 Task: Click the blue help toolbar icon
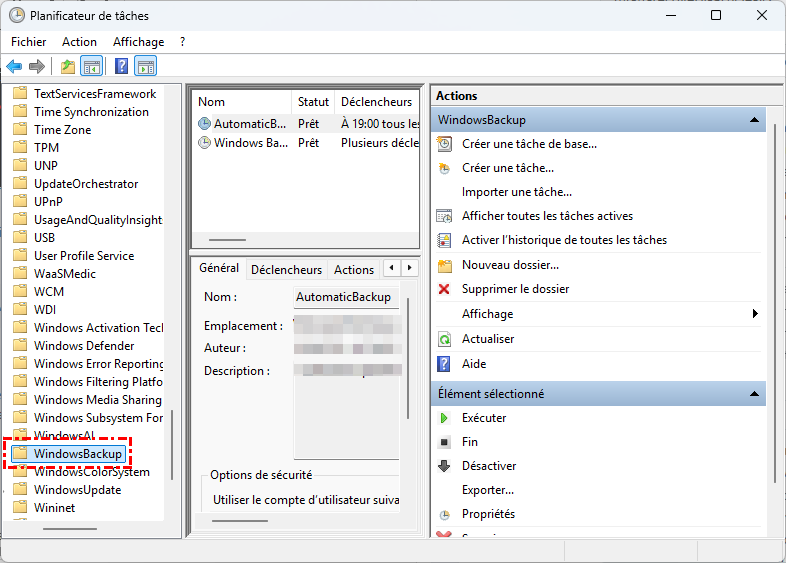click(x=121, y=66)
